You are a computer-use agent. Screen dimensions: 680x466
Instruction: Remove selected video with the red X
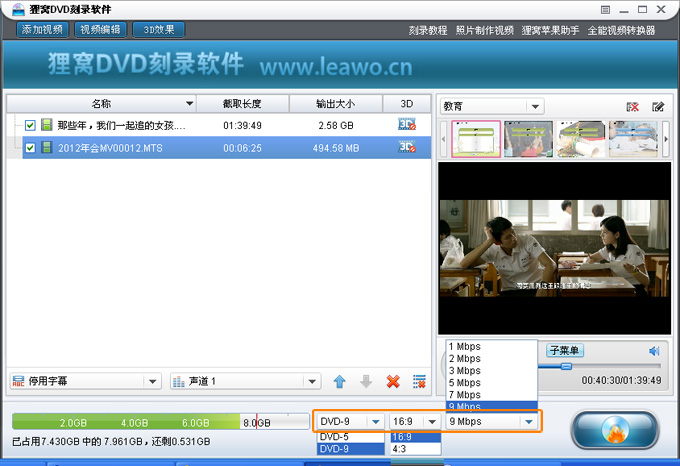pos(393,381)
